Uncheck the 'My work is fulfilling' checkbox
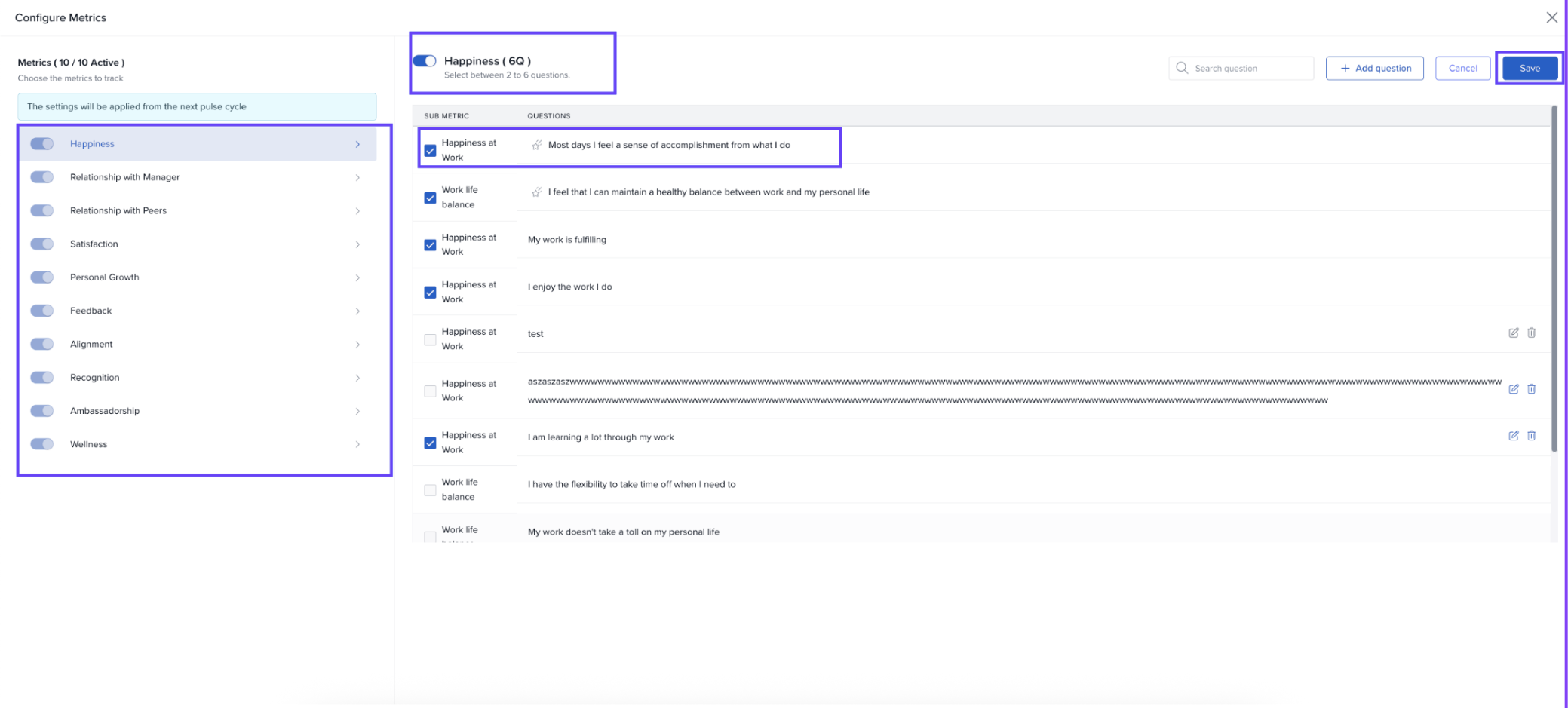 pos(430,245)
